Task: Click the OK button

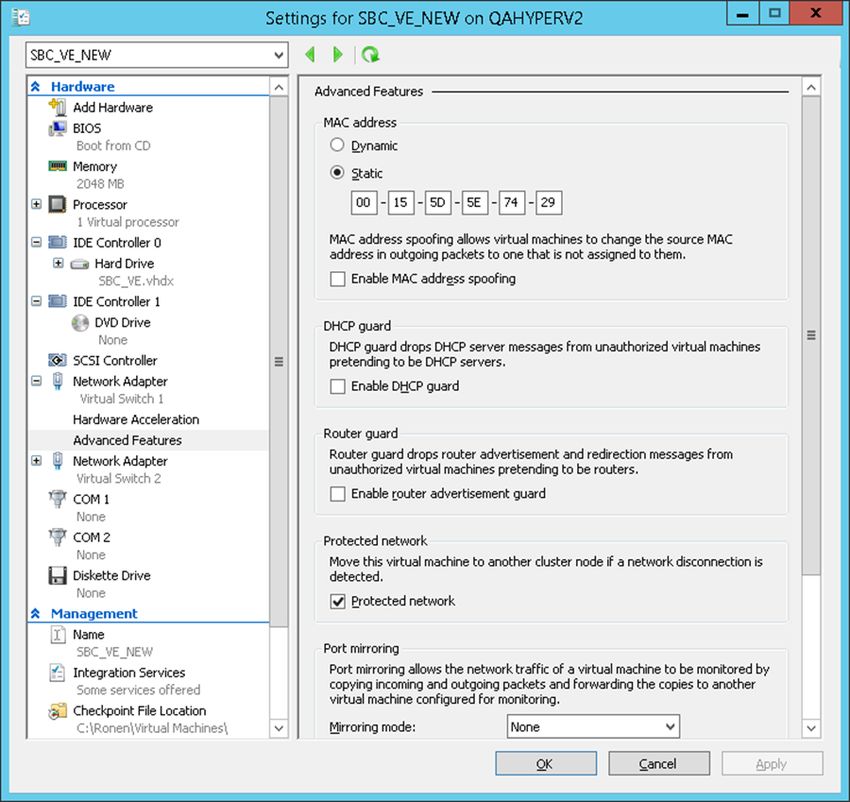Action: click(546, 763)
